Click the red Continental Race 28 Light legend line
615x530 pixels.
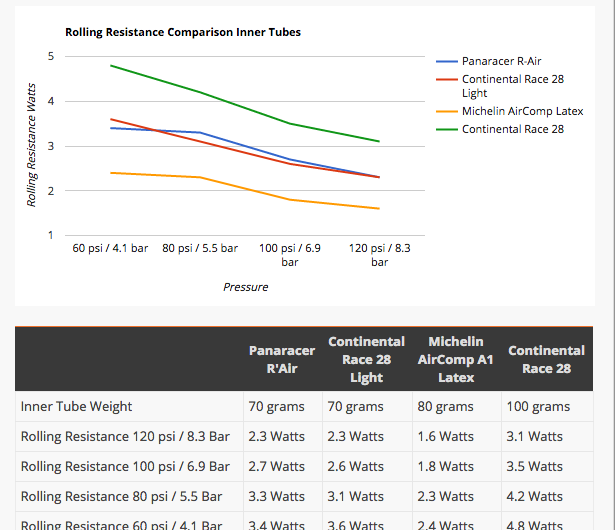pos(447,80)
